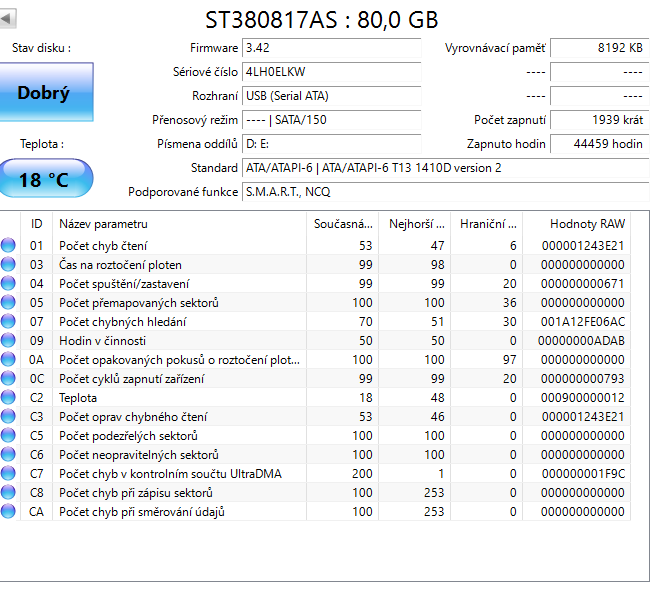Click the Hodnoty RAW column header
This screenshot has height=589, width=654.
pos(576,224)
